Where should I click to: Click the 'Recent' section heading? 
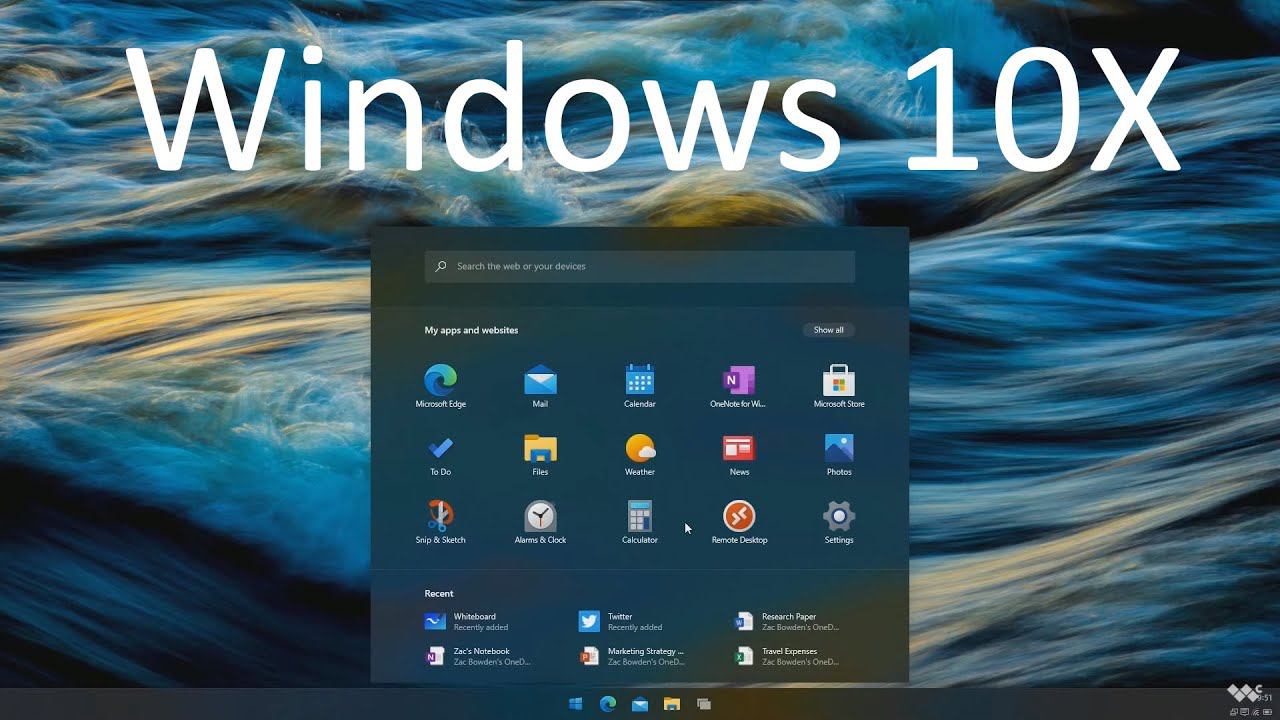(439, 594)
